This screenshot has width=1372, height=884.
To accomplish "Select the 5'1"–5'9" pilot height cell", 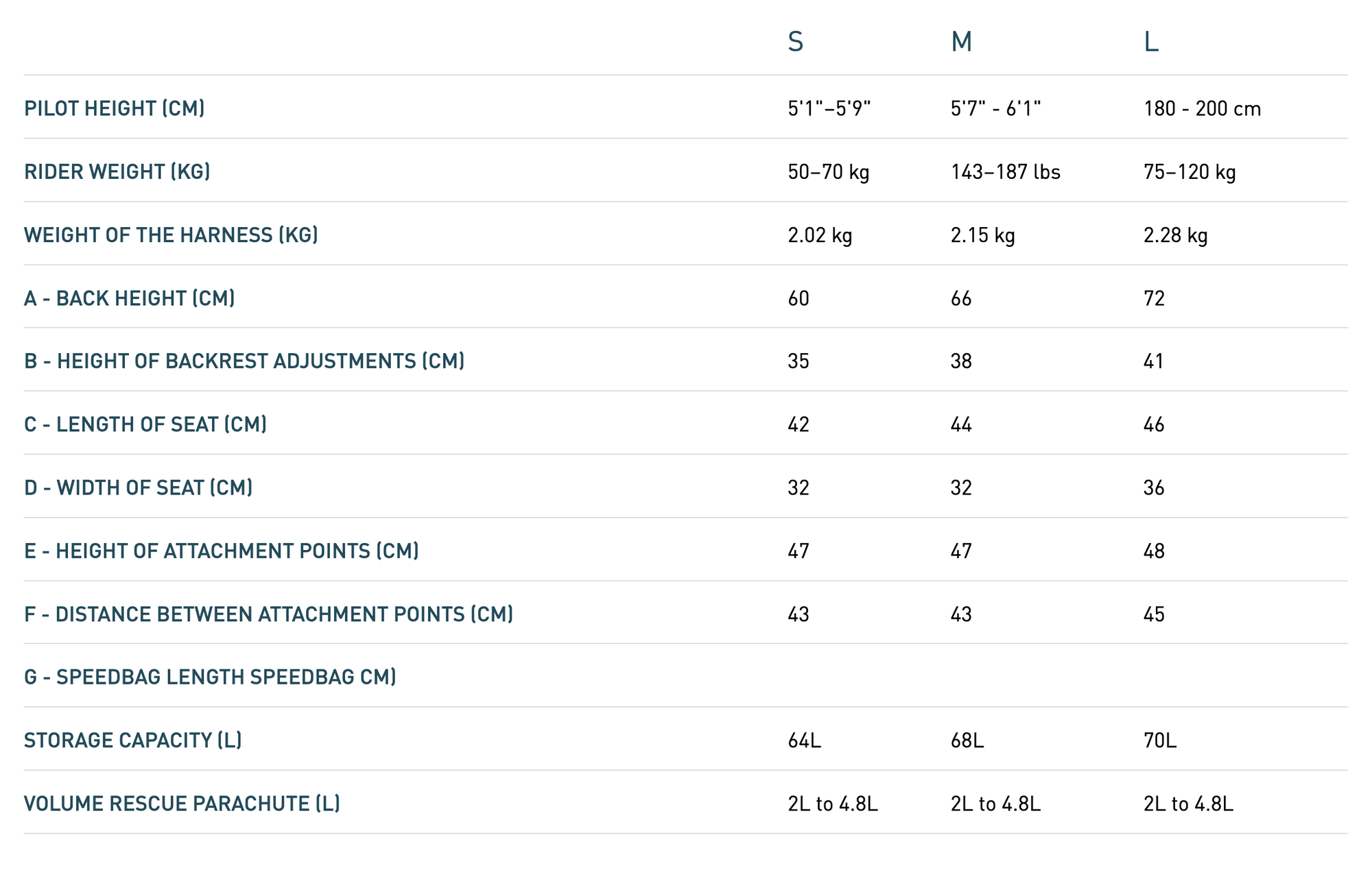I will [x=829, y=108].
